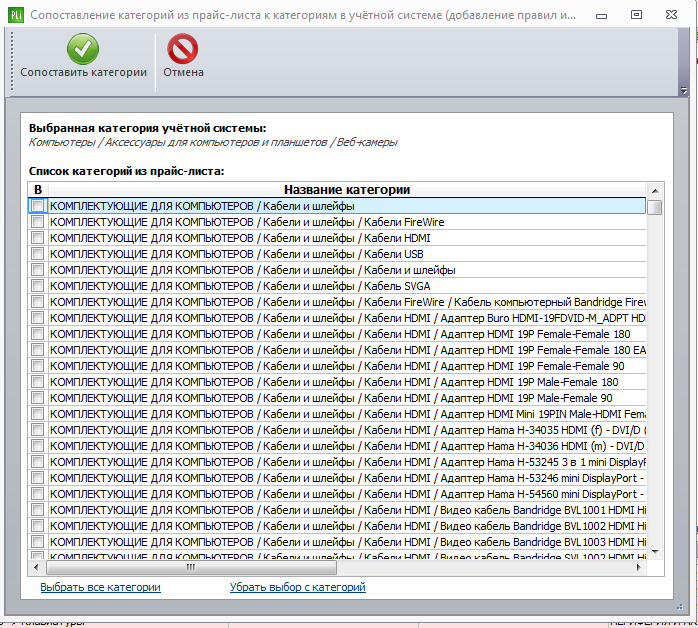Click the PLi application icon in title bar
Image resolution: width=698 pixels, height=628 pixels.
tap(16, 15)
